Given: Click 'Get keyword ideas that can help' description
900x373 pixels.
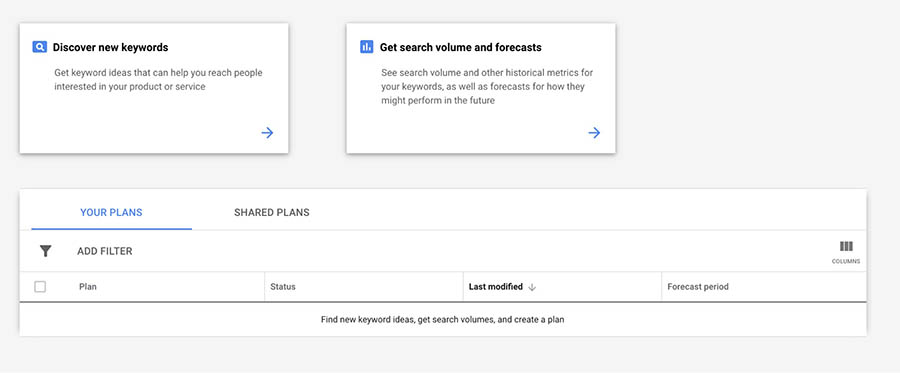Looking at the screenshot, I should 158,80.
